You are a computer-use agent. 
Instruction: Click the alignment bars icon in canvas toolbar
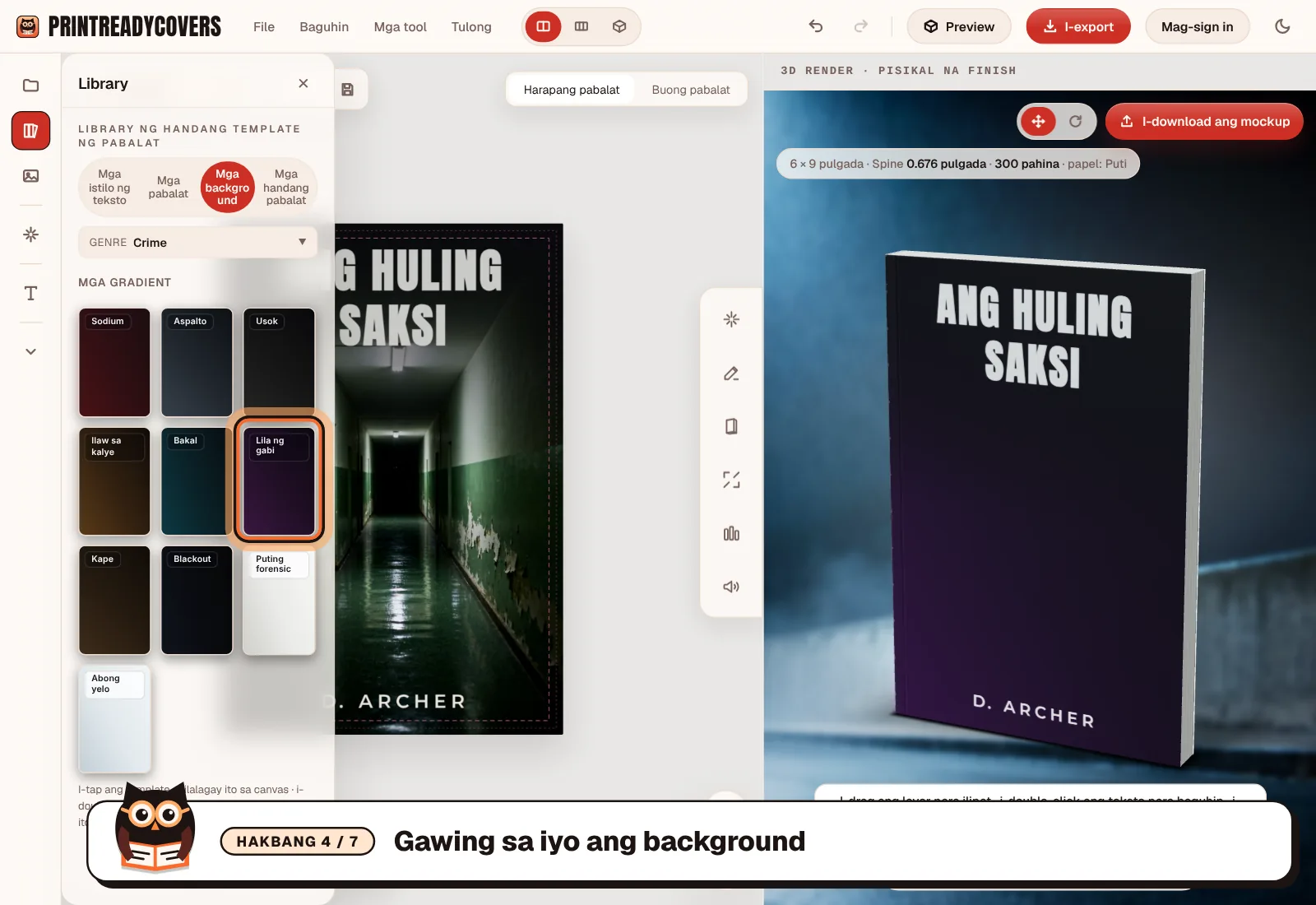(731, 533)
